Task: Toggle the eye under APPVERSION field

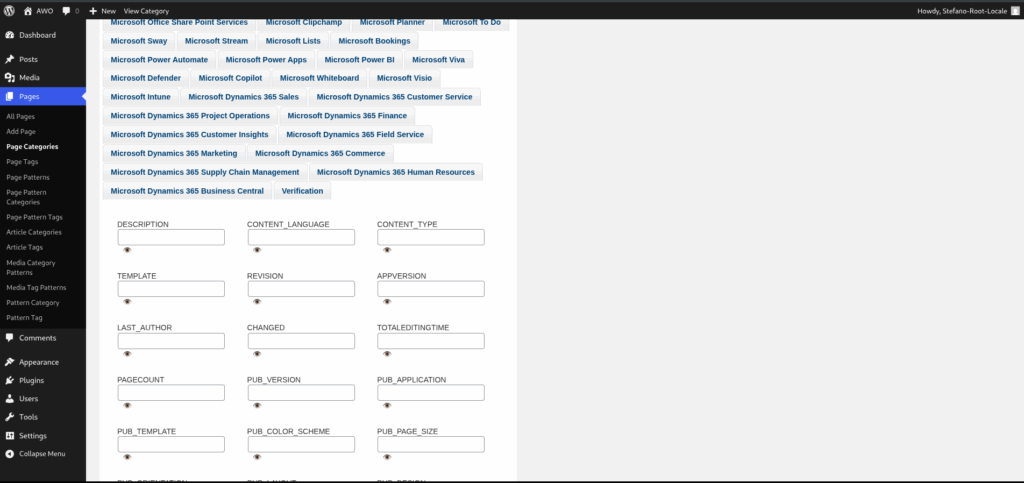Action: [x=387, y=302]
